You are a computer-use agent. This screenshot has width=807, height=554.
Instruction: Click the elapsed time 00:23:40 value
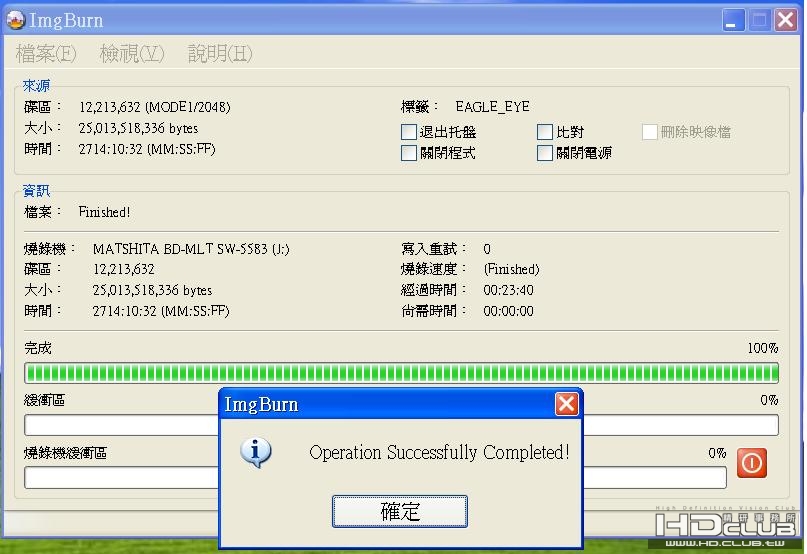point(508,290)
